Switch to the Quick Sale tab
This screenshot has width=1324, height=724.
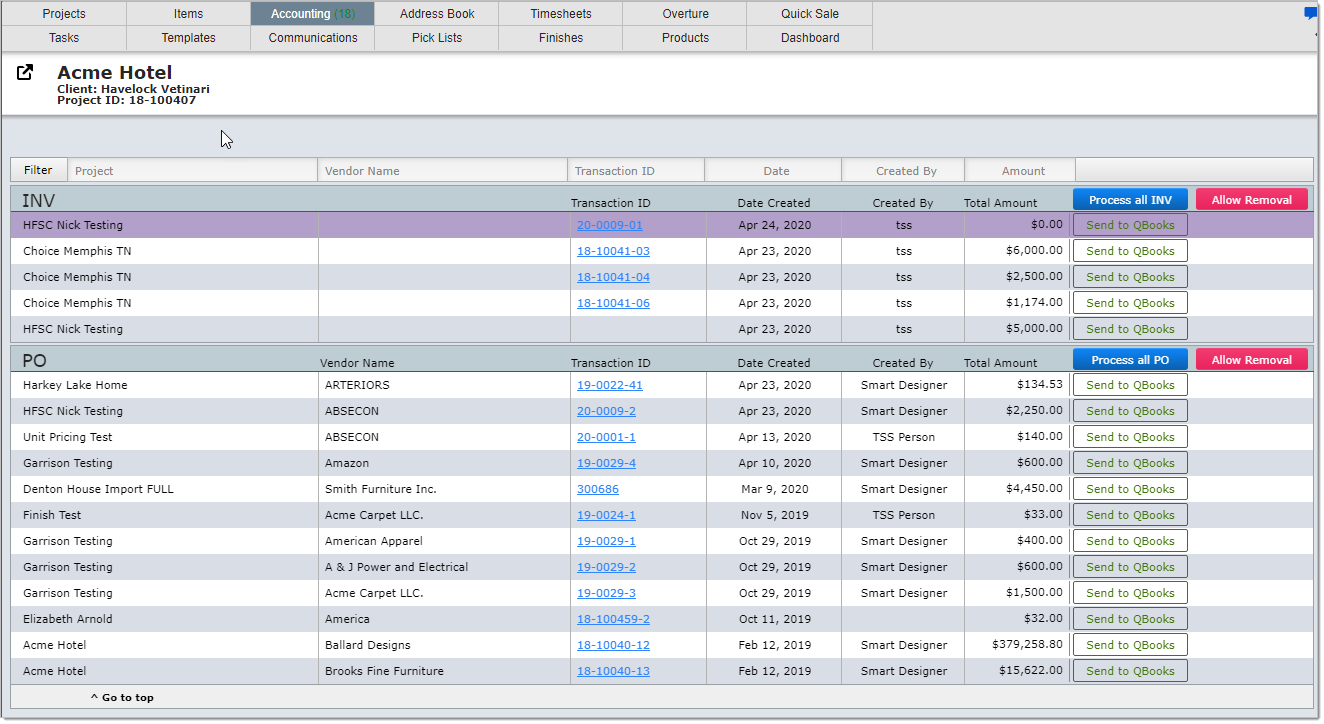[810, 14]
